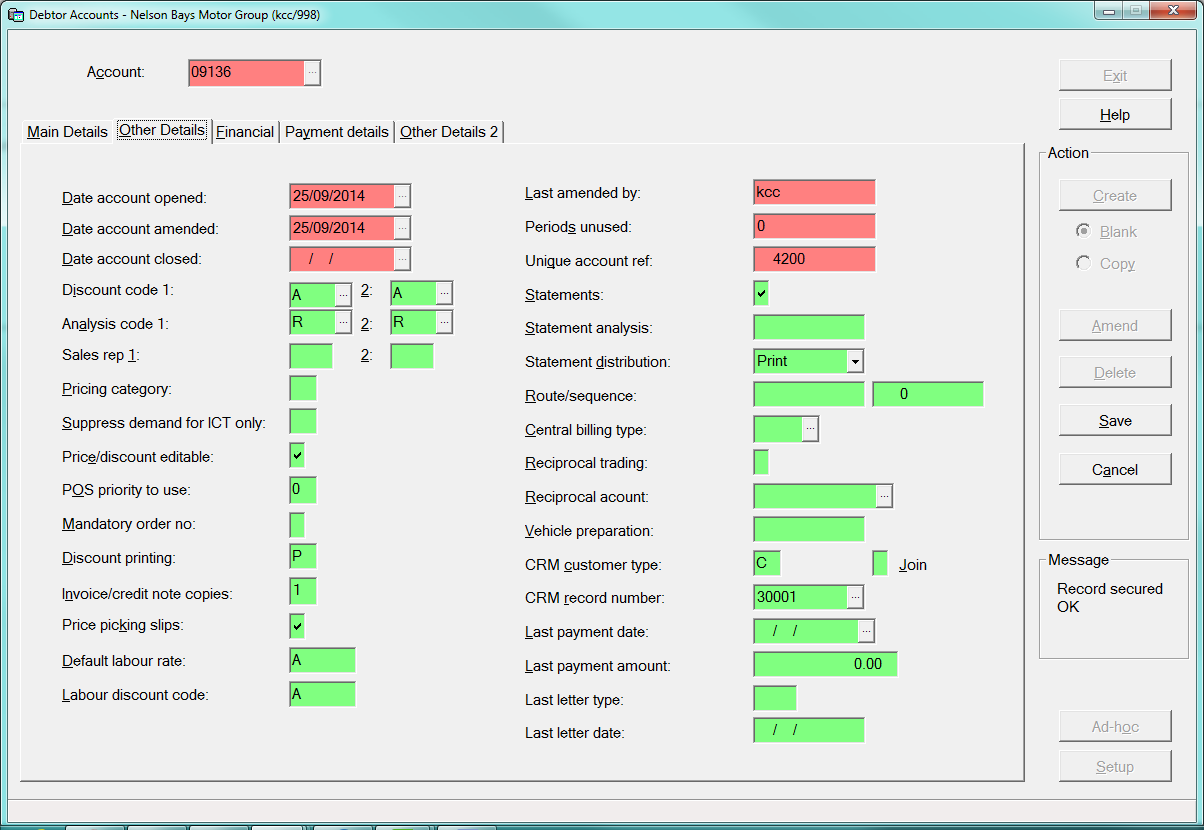This screenshot has height=830, width=1204.
Task: Expand Statement distribution dropdown
Action: [855, 361]
